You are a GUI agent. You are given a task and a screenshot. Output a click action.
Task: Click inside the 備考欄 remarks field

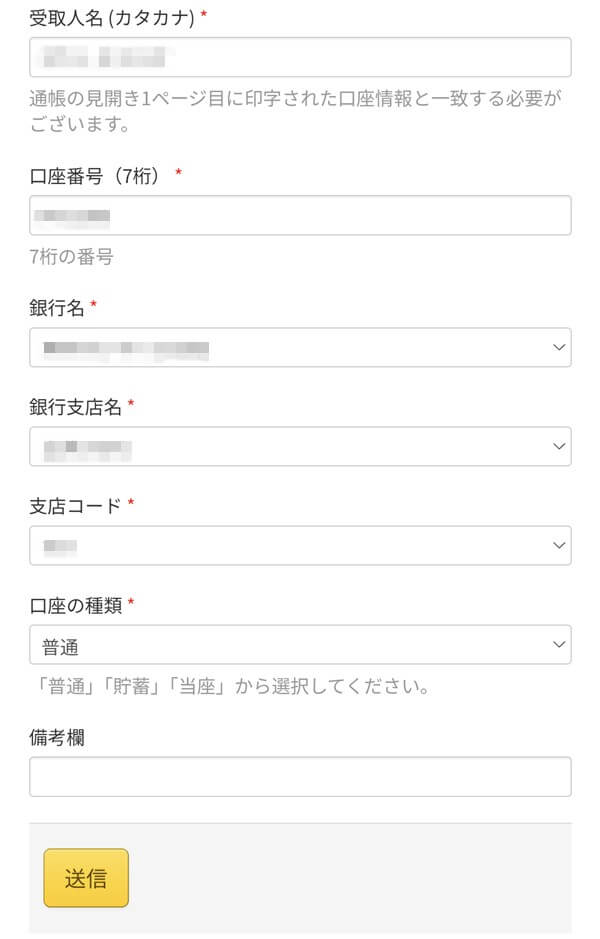click(300, 775)
